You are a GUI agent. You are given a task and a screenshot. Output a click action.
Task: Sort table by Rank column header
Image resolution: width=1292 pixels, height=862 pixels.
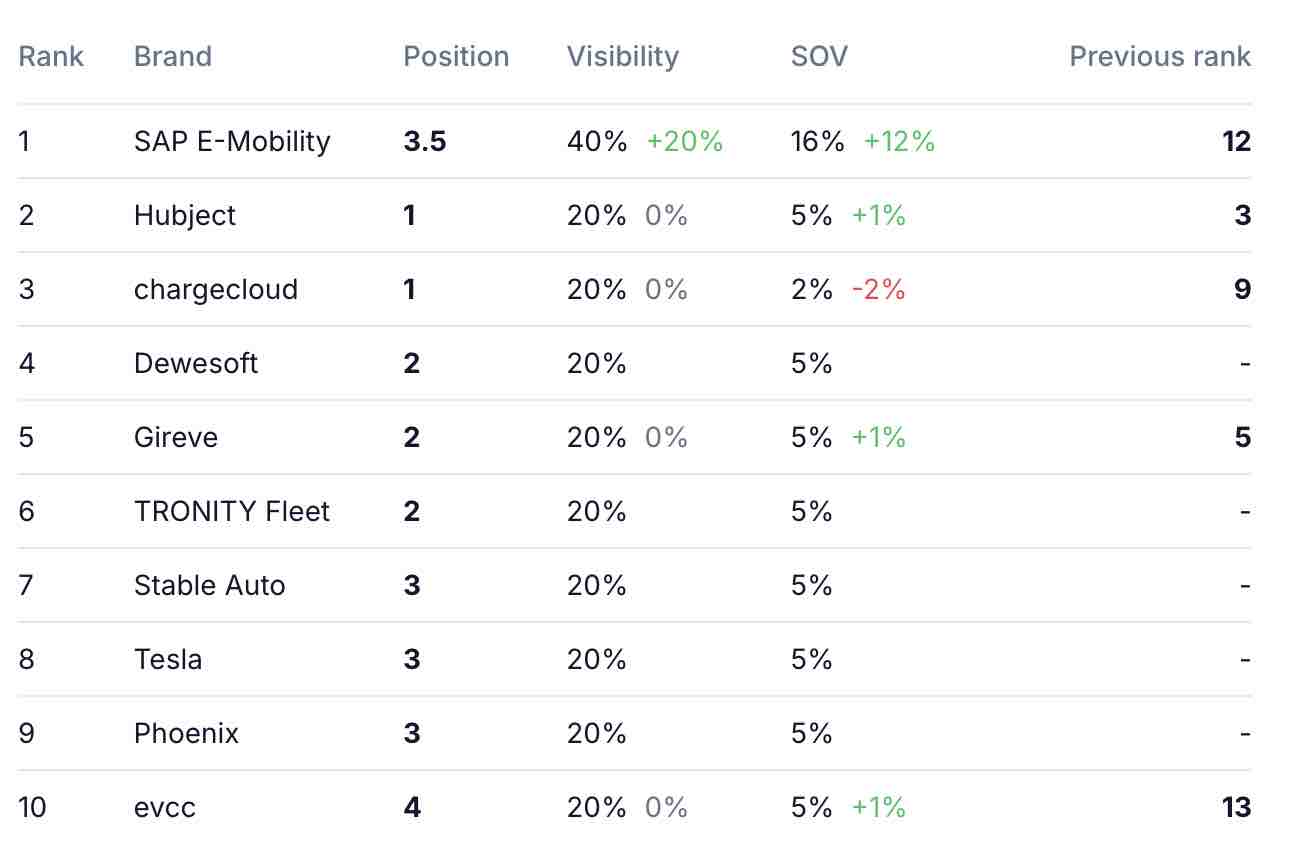[x=51, y=56]
